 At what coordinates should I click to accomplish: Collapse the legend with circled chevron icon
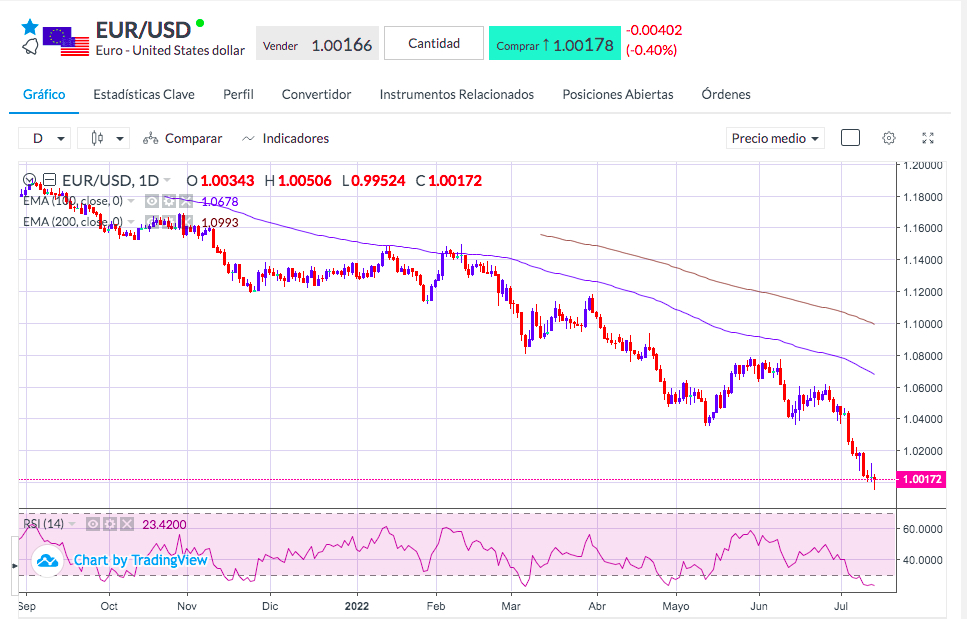29,180
